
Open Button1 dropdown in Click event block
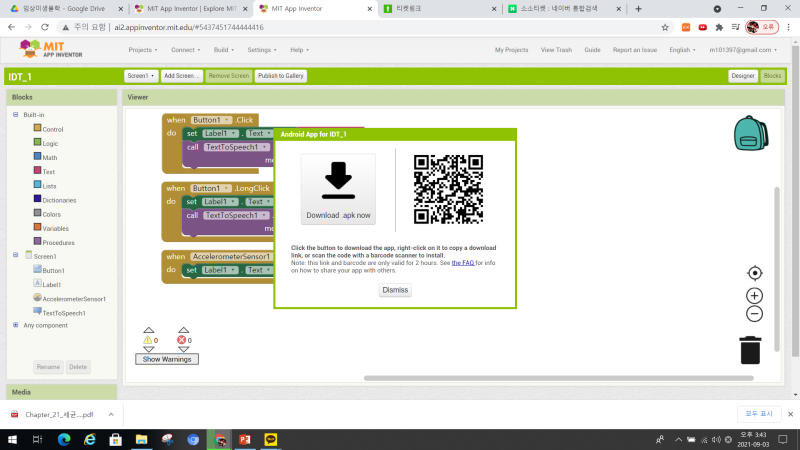pyautogui.click(x=211, y=120)
